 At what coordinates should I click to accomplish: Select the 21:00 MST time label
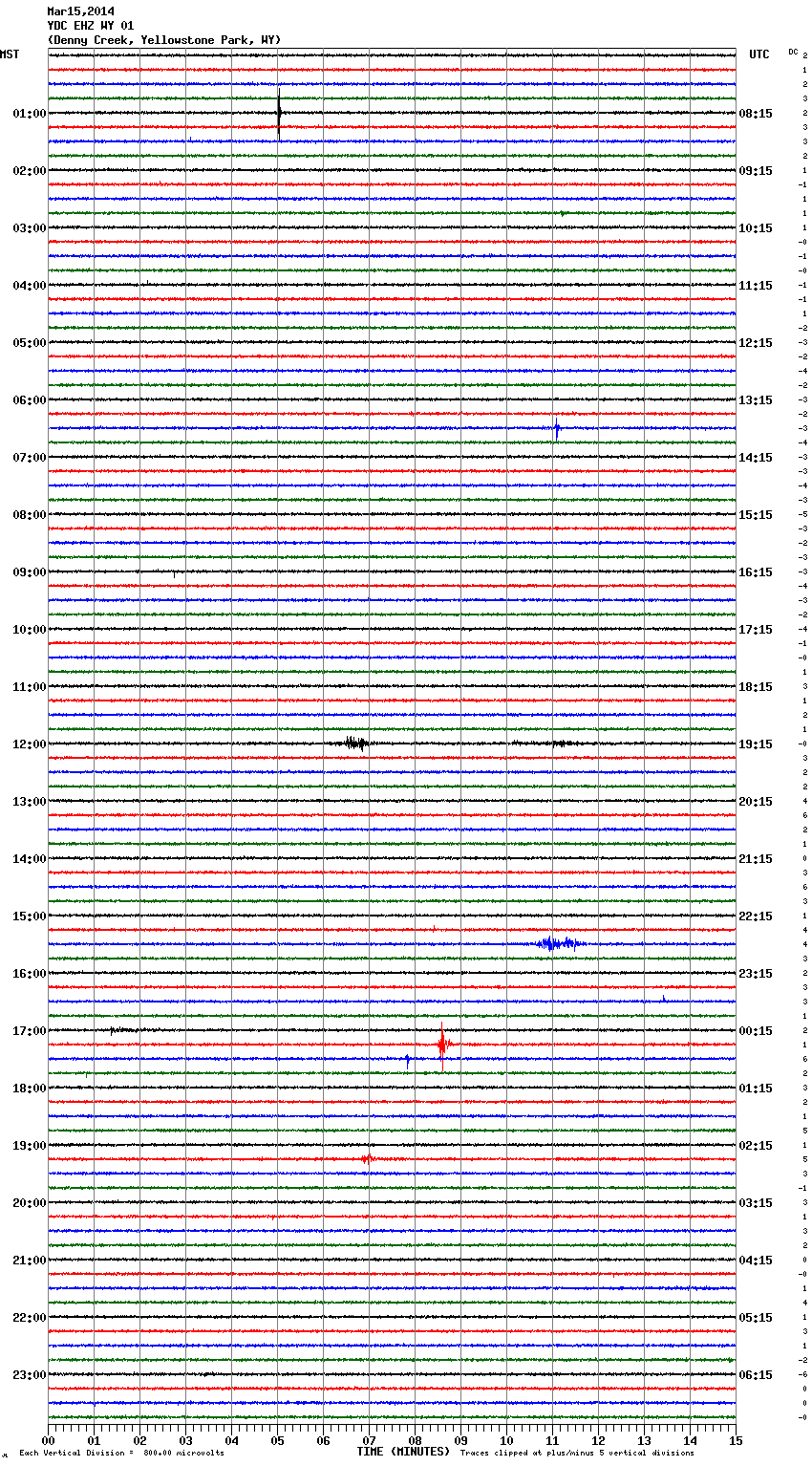(30, 1261)
